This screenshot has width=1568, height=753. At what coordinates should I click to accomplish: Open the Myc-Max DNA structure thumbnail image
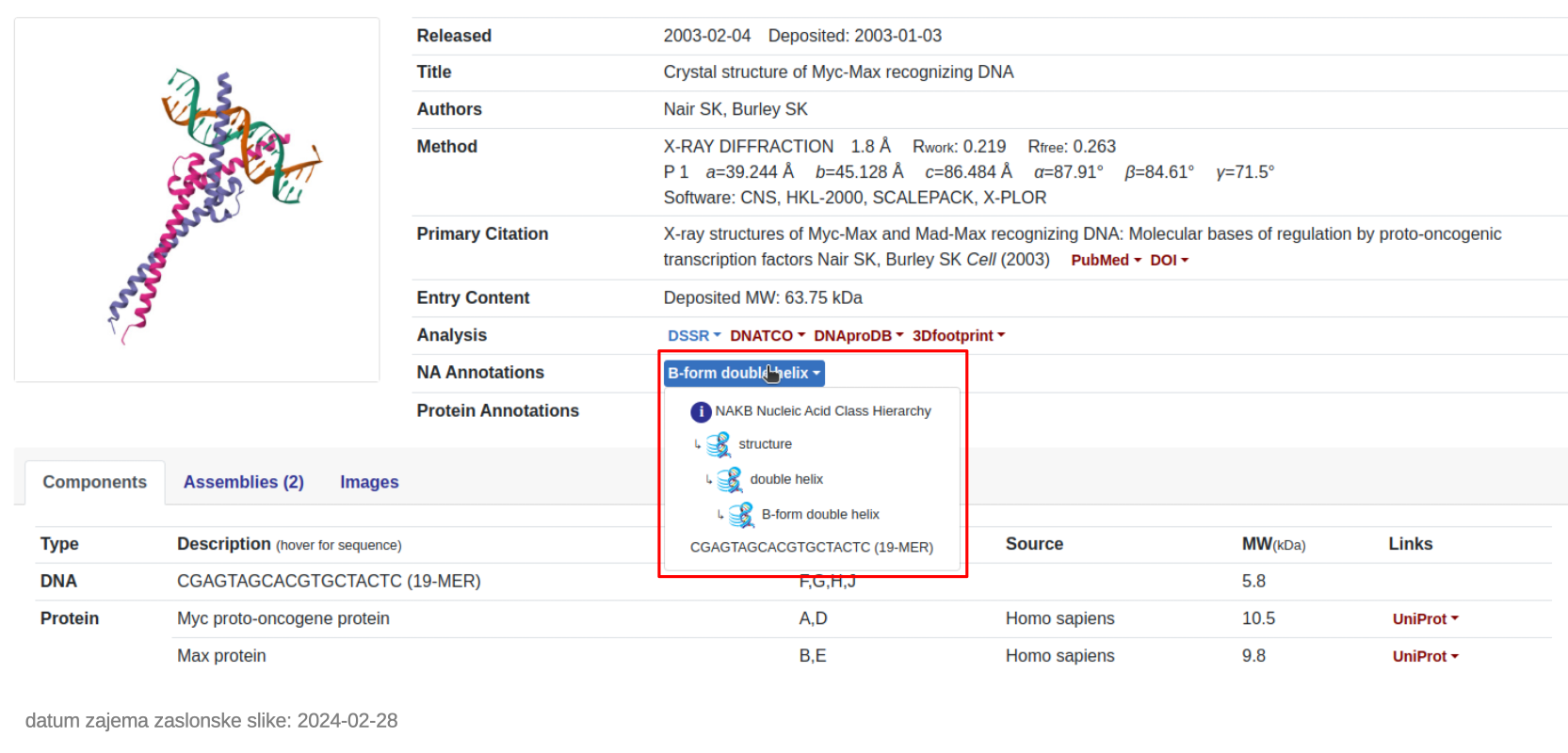197,200
